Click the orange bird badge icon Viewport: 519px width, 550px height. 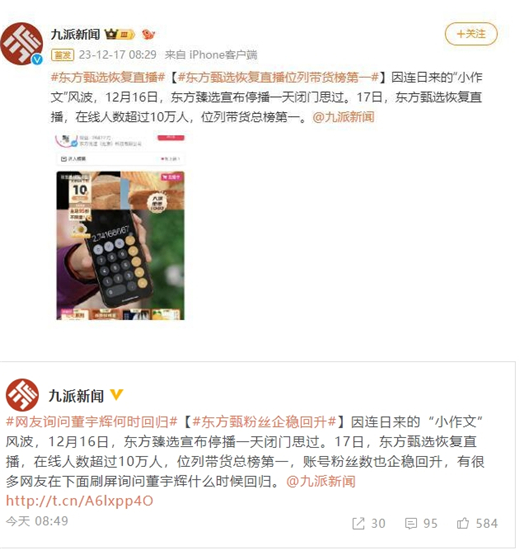[x=148, y=34]
